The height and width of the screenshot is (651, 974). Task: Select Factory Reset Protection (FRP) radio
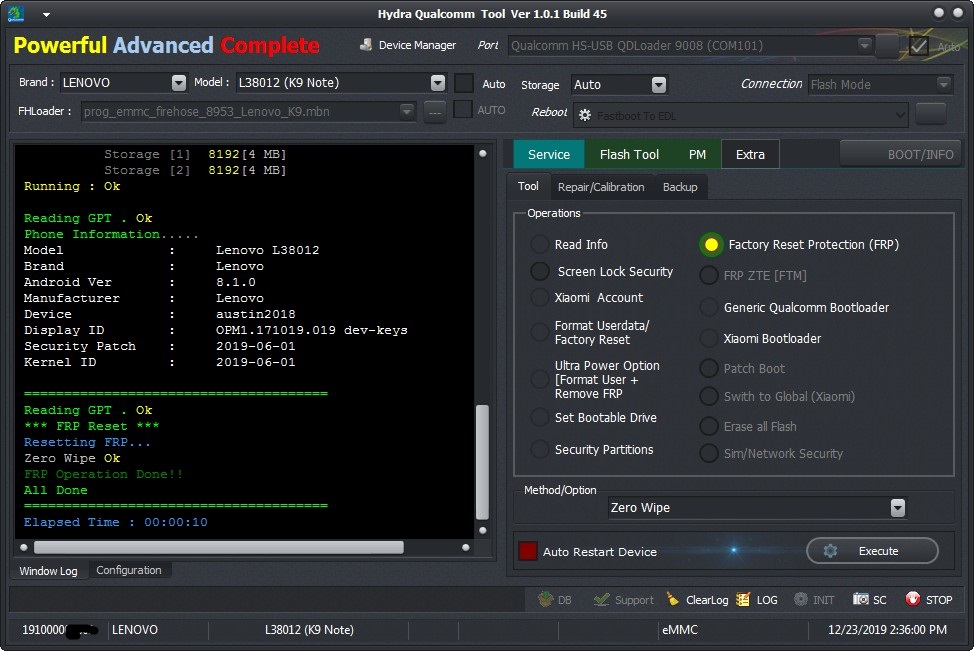pos(711,245)
